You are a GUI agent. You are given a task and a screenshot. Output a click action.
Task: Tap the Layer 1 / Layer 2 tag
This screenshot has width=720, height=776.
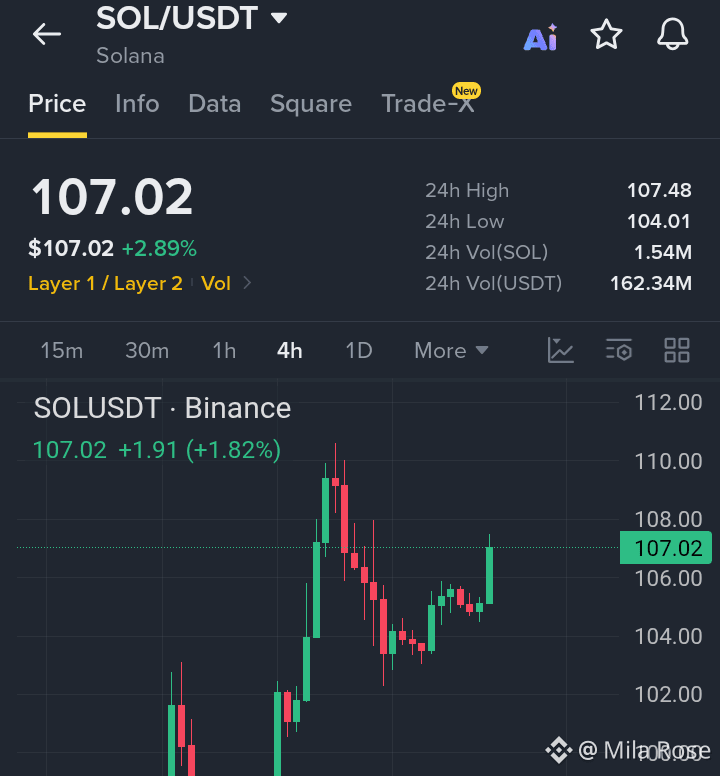click(105, 284)
